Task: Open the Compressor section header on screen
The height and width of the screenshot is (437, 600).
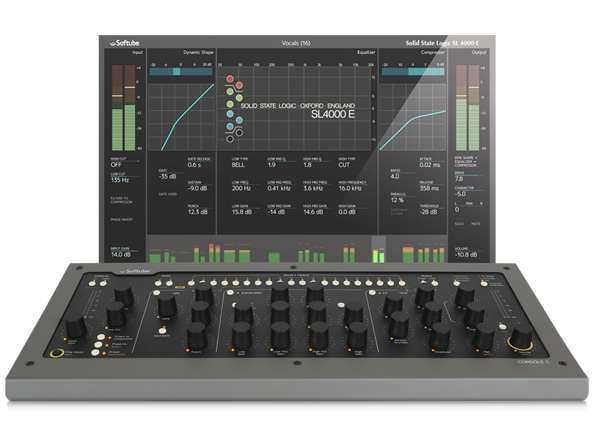Action: tap(433, 52)
